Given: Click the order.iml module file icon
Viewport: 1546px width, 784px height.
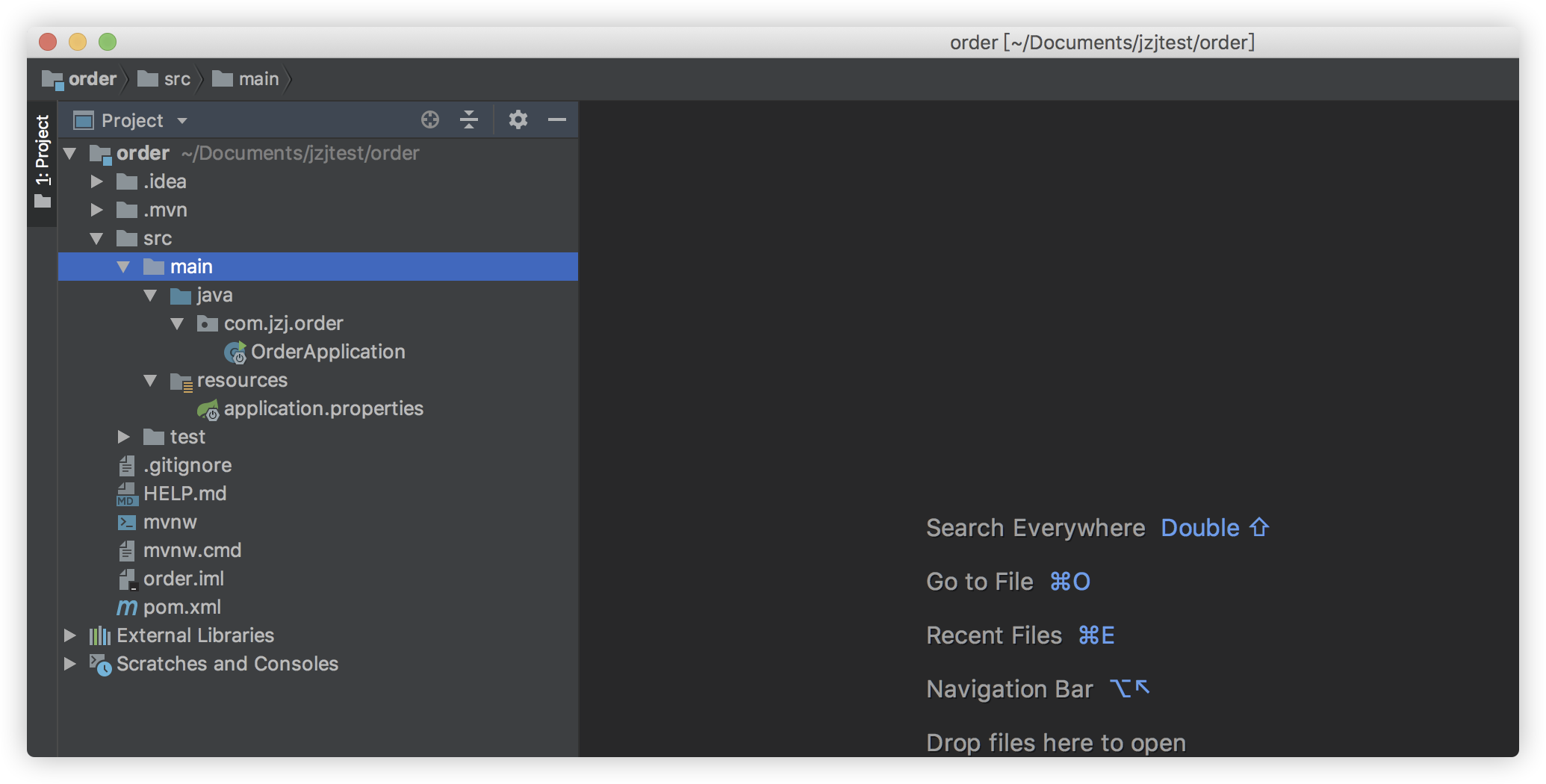Looking at the screenshot, I should pyautogui.click(x=128, y=579).
